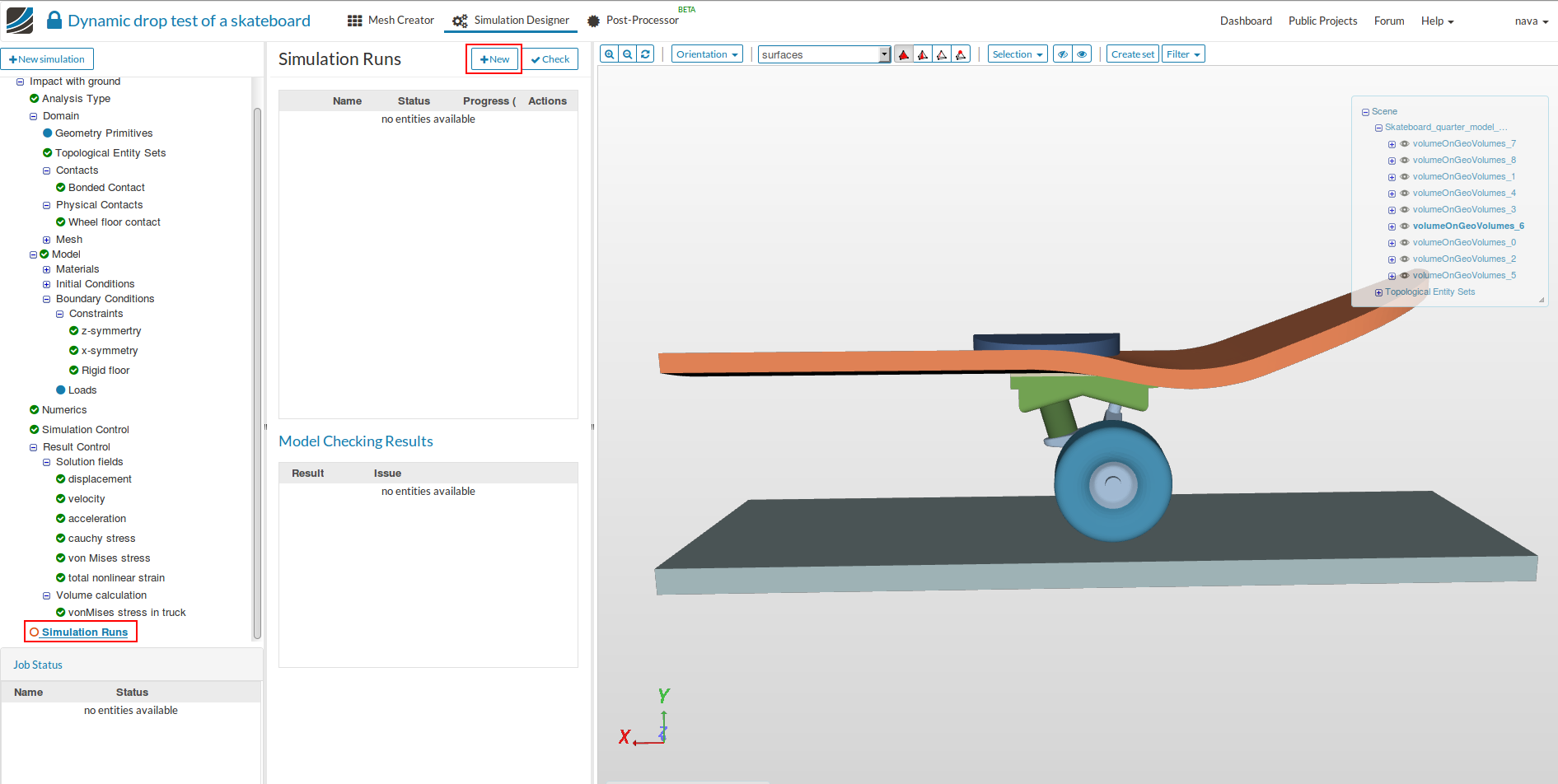Go to Dashboard
The width and height of the screenshot is (1558, 784).
[1246, 21]
